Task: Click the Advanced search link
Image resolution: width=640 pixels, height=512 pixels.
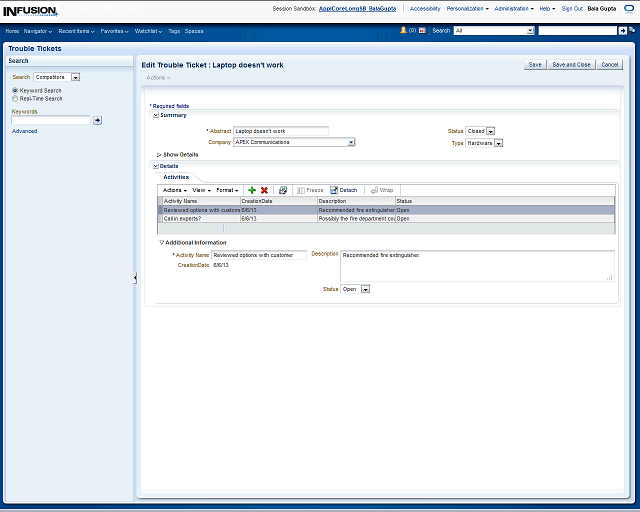Action: click(25, 131)
